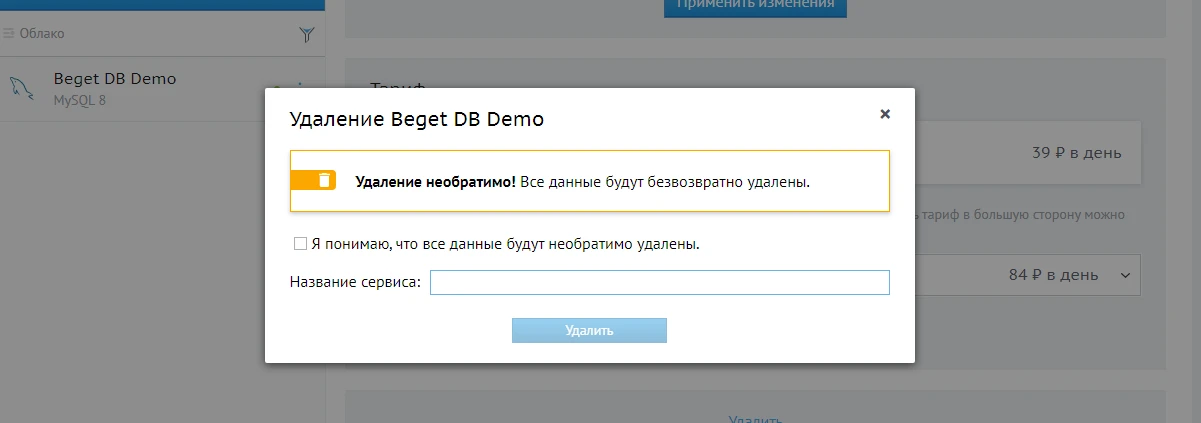Tick the irreversible deletion confirmation checkbox

300,243
